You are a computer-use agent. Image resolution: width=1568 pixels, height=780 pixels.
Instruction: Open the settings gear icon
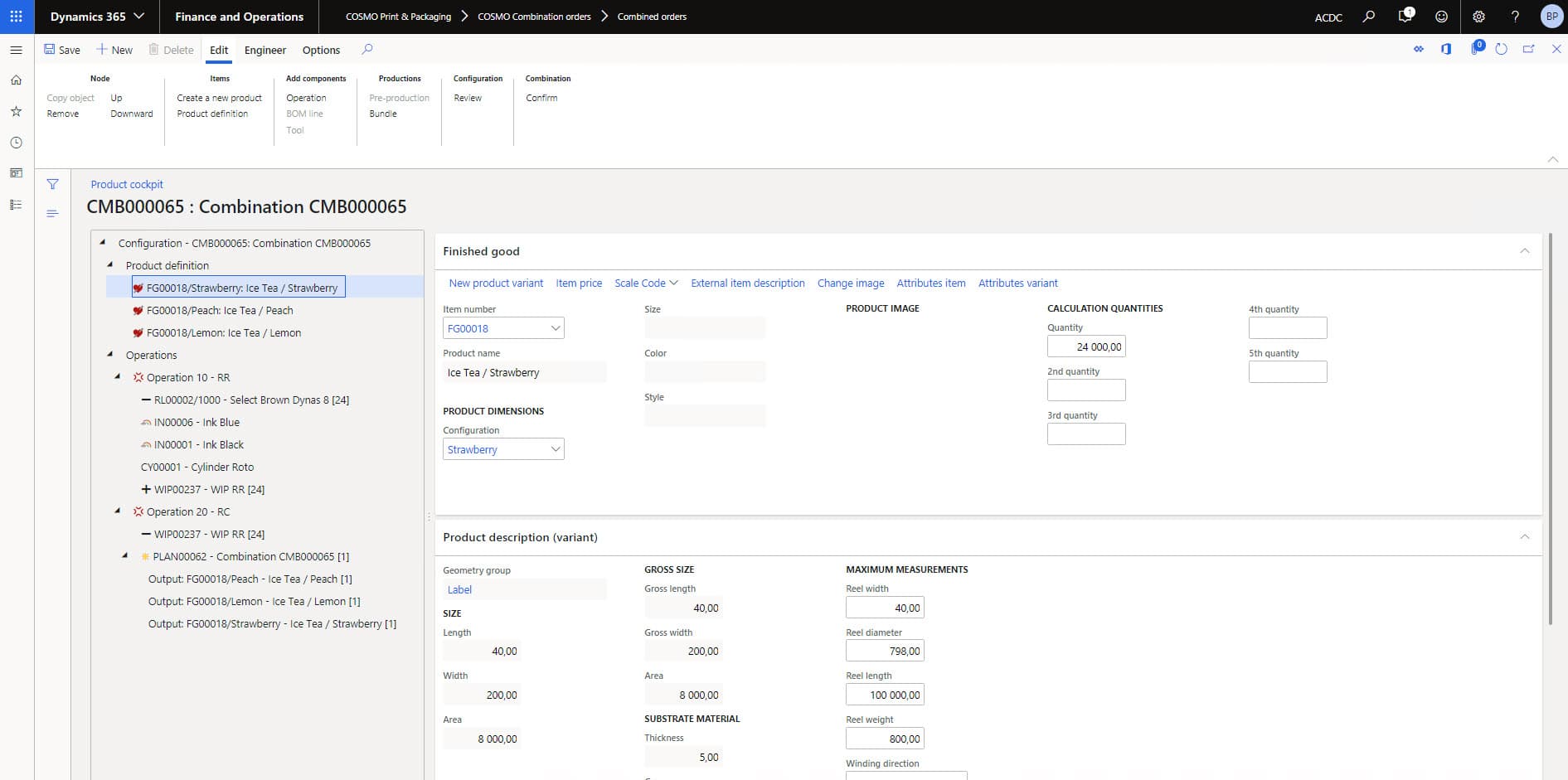click(x=1478, y=17)
